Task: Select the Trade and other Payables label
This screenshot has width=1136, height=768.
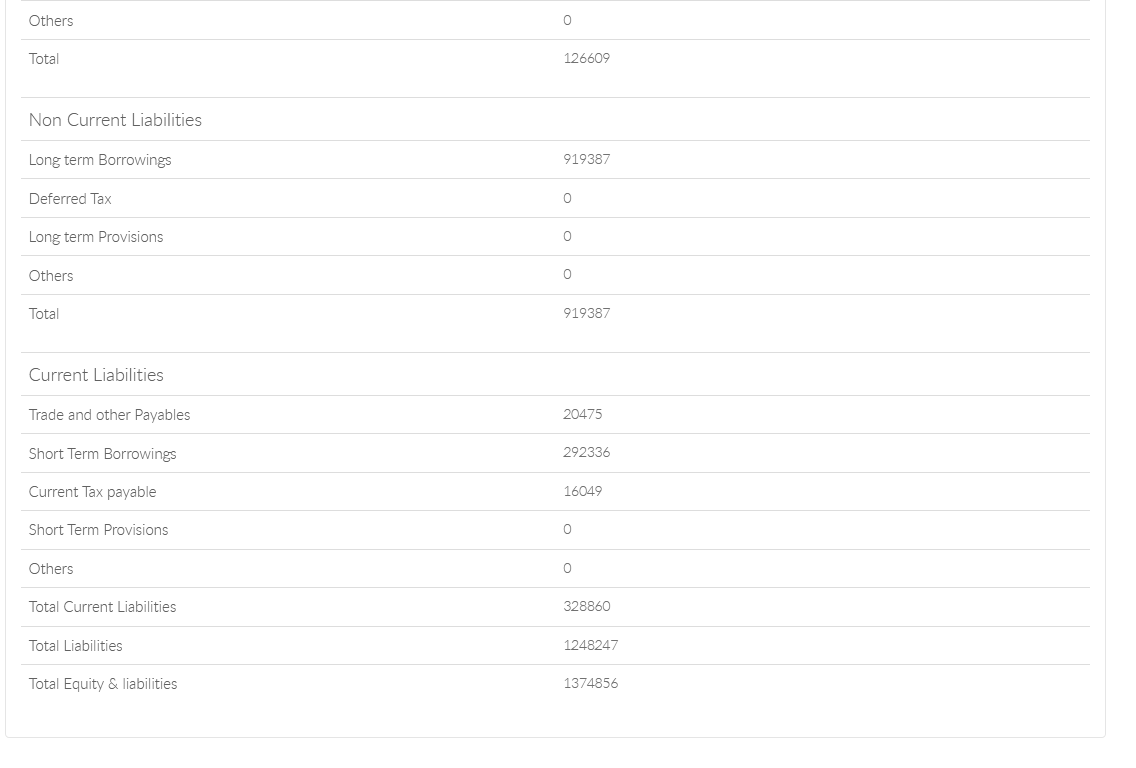Action: click(109, 415)
